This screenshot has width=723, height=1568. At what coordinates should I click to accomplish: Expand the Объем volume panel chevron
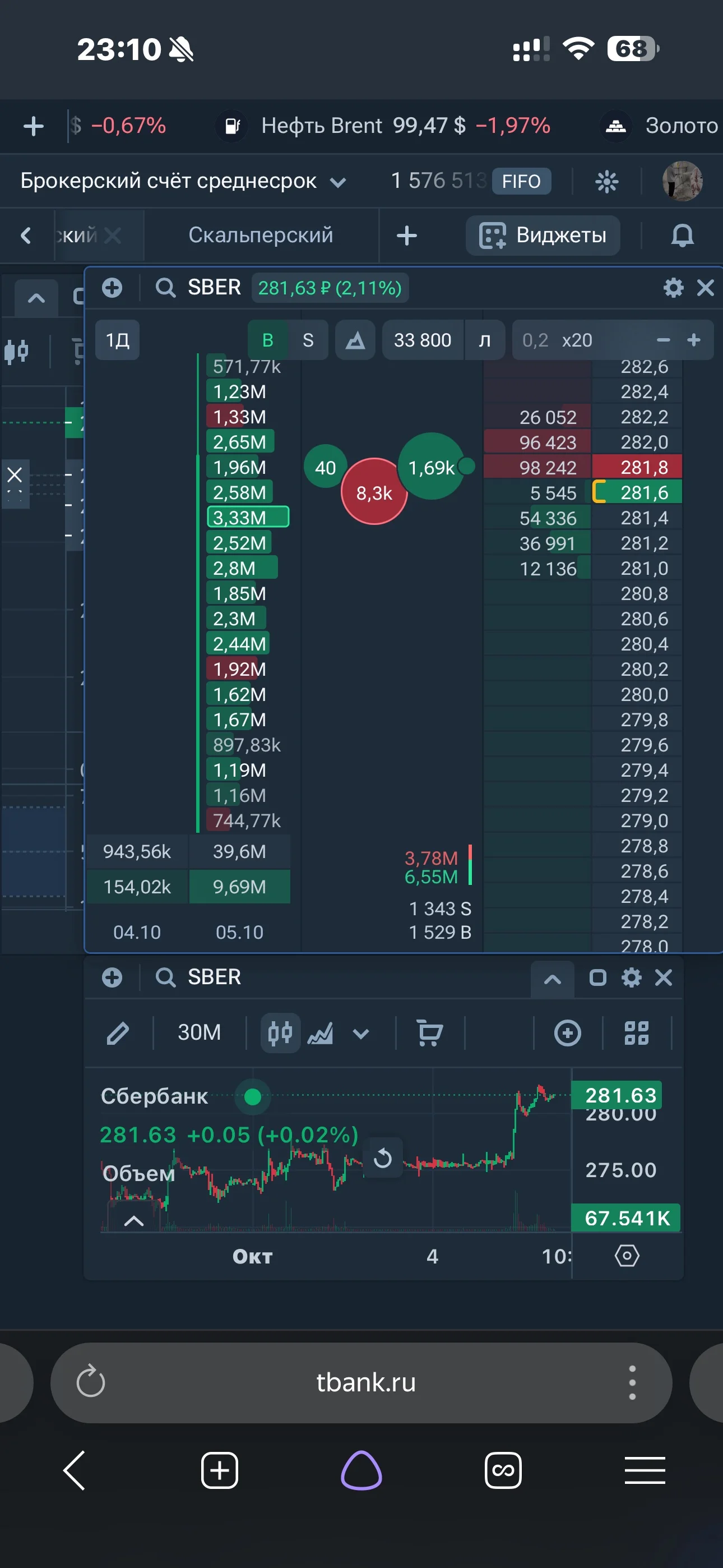point(134,1220)
